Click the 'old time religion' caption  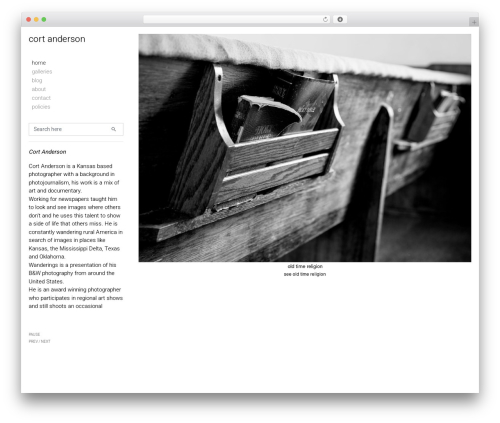tap(305, 266)
